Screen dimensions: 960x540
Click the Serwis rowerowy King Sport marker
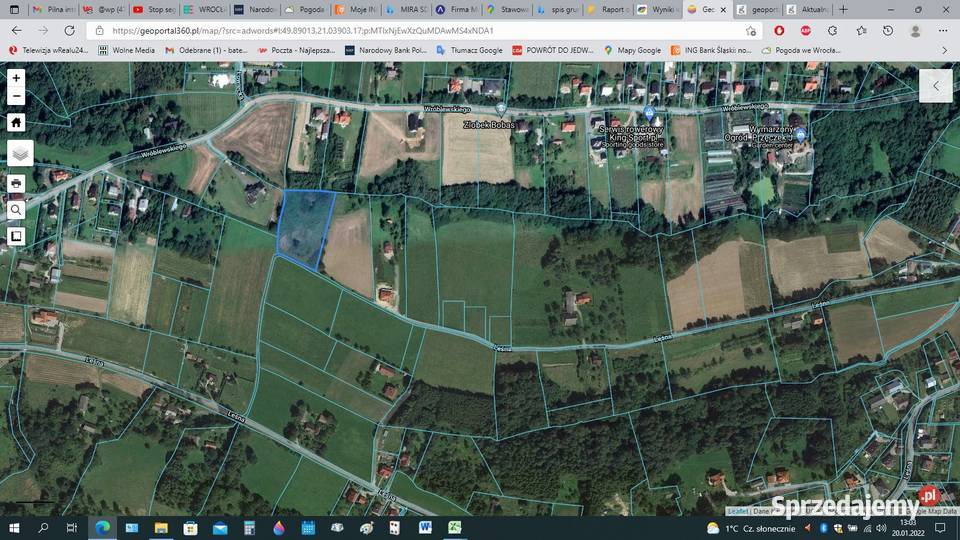pyautogui.click(x=649, y=114)
